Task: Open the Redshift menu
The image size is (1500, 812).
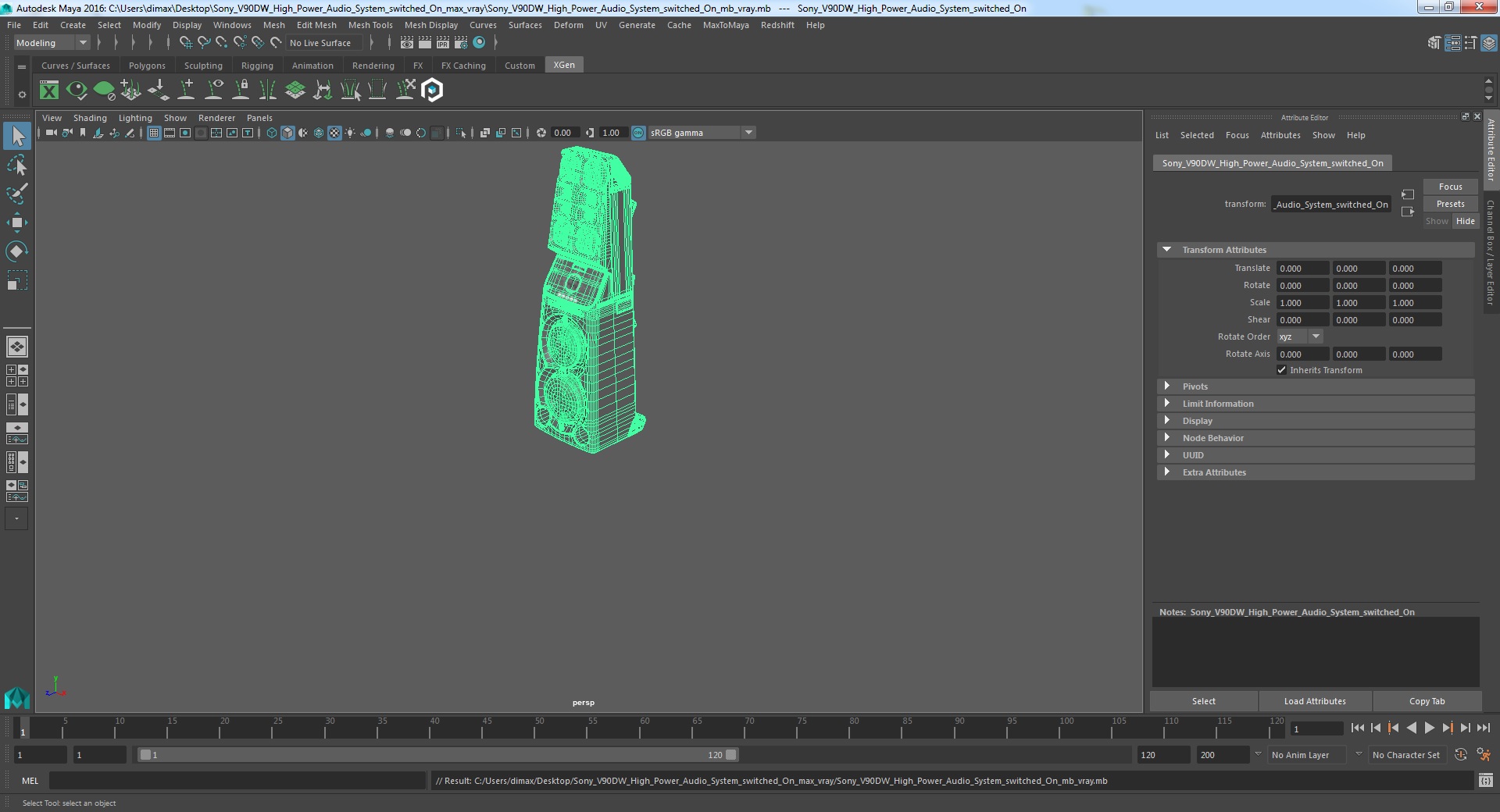Action: coord(777,25)
